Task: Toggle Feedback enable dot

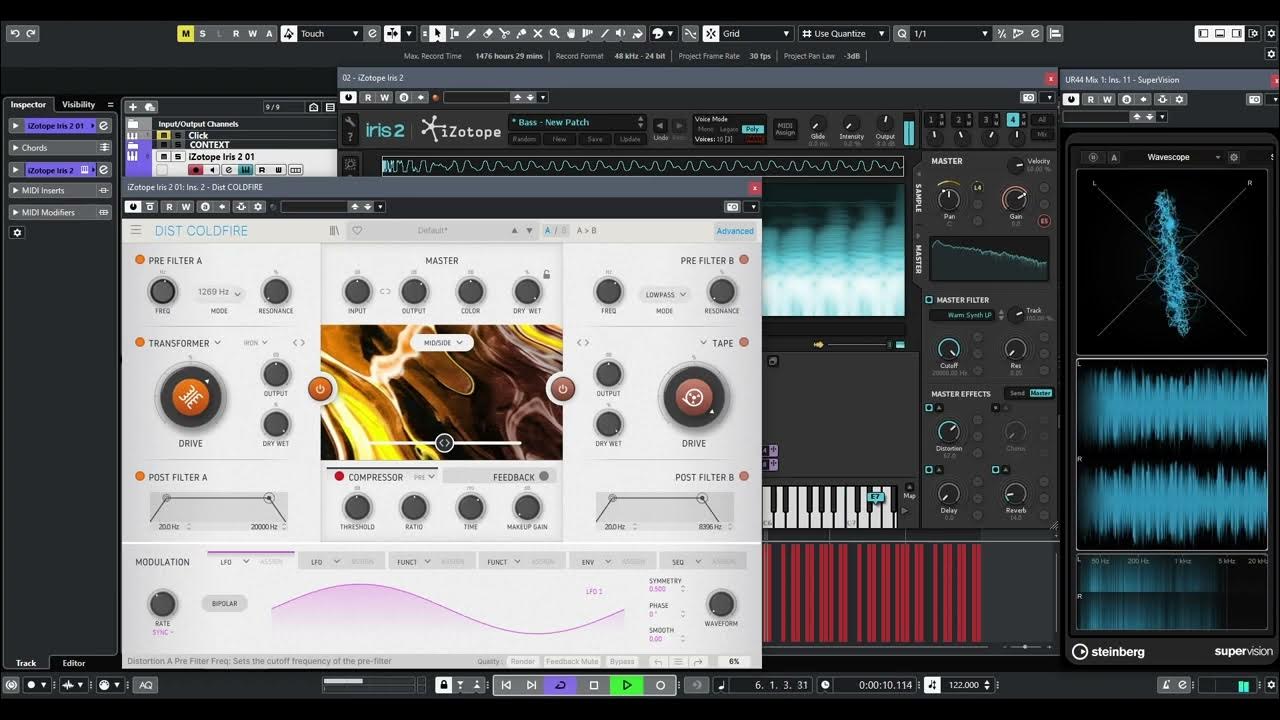Action: click(x=544, y=477)
